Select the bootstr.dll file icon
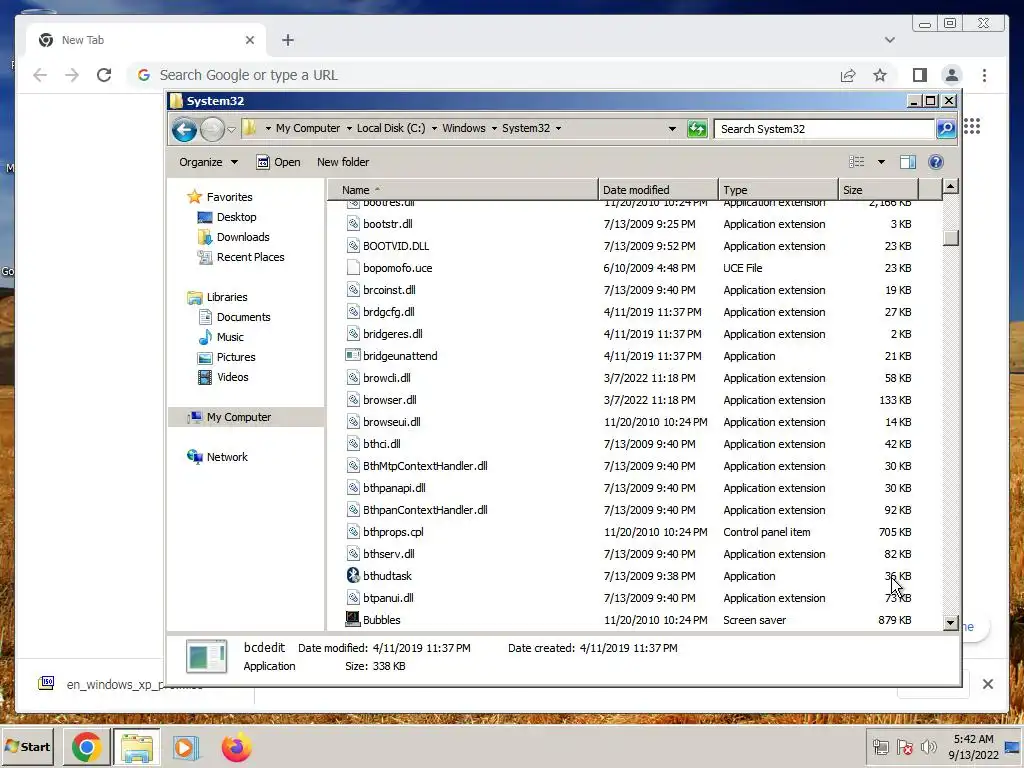This screenshot has width=1024, height=768. (x=353, y=224)
